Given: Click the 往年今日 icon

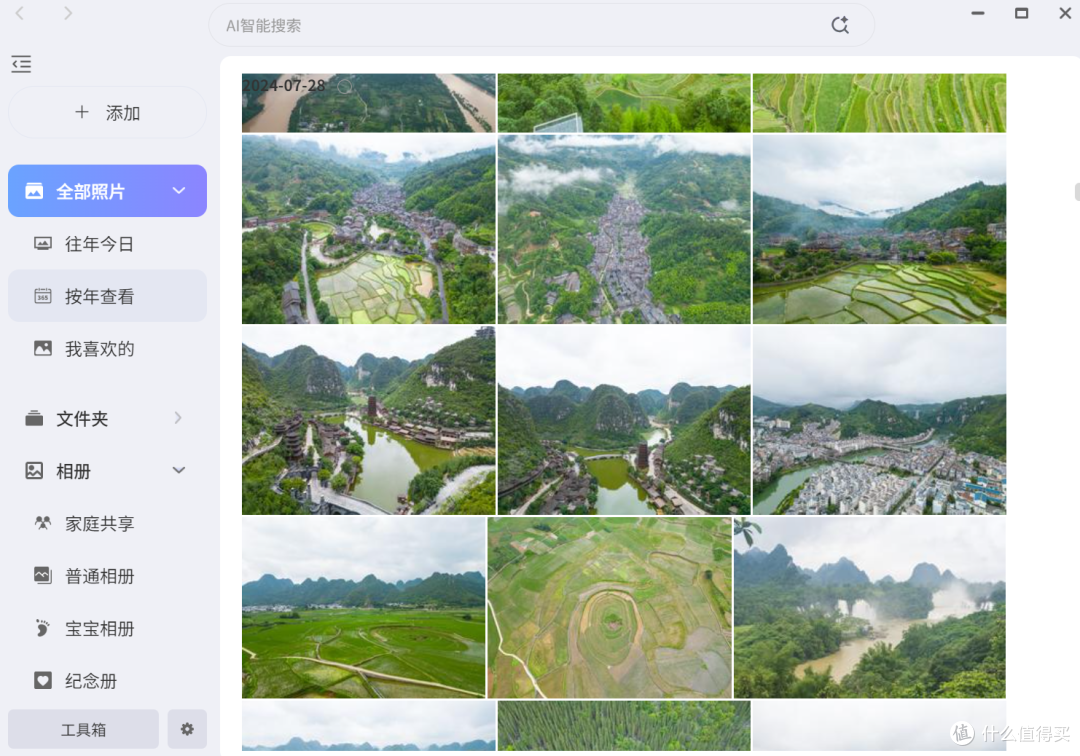Looking at the screenshot, I should (x=43, y=244).
